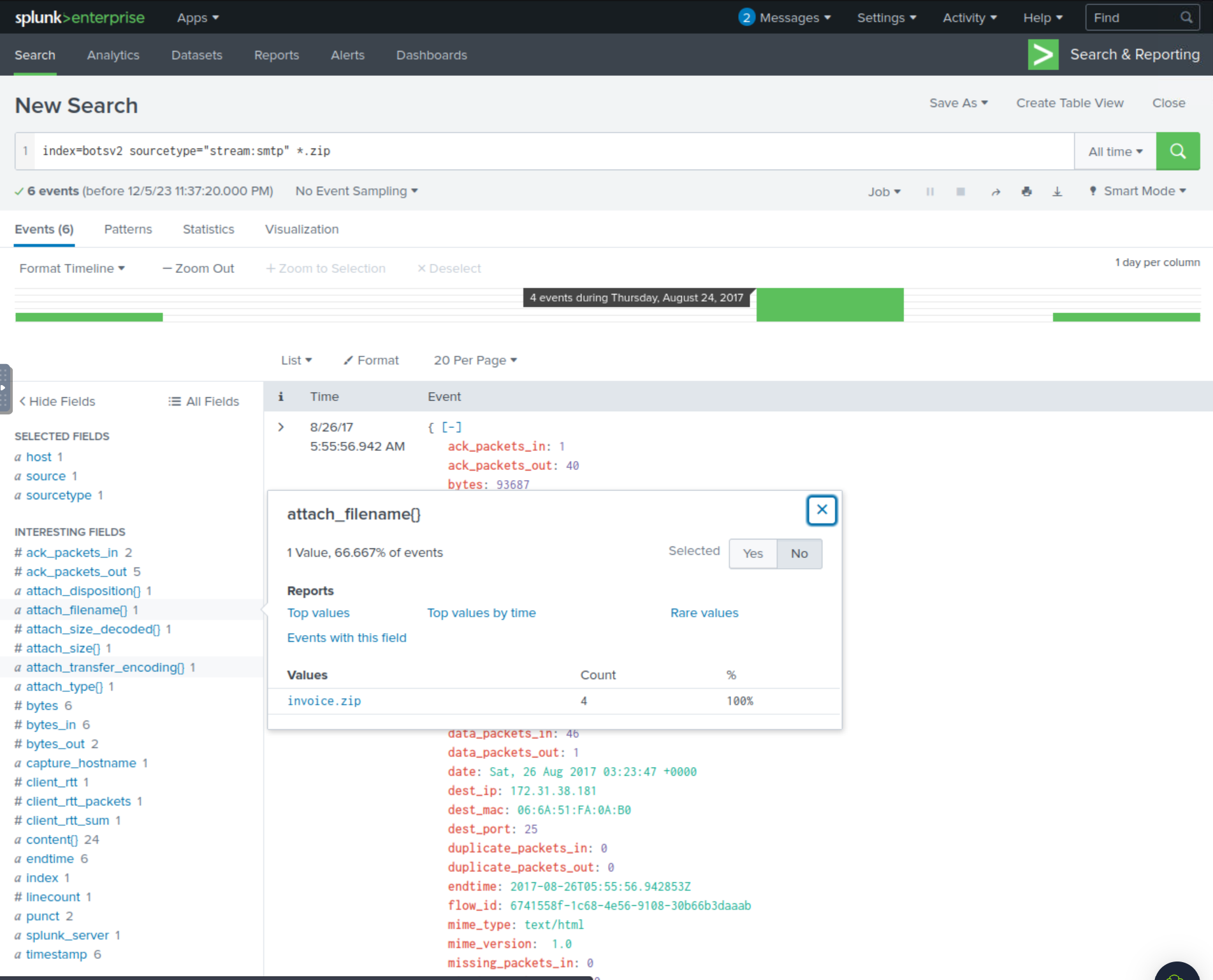Viewport: 1213px width, 980px height.
Task: Select the August 24, 2017 timeline bar
Action: [x=830, y=305]
